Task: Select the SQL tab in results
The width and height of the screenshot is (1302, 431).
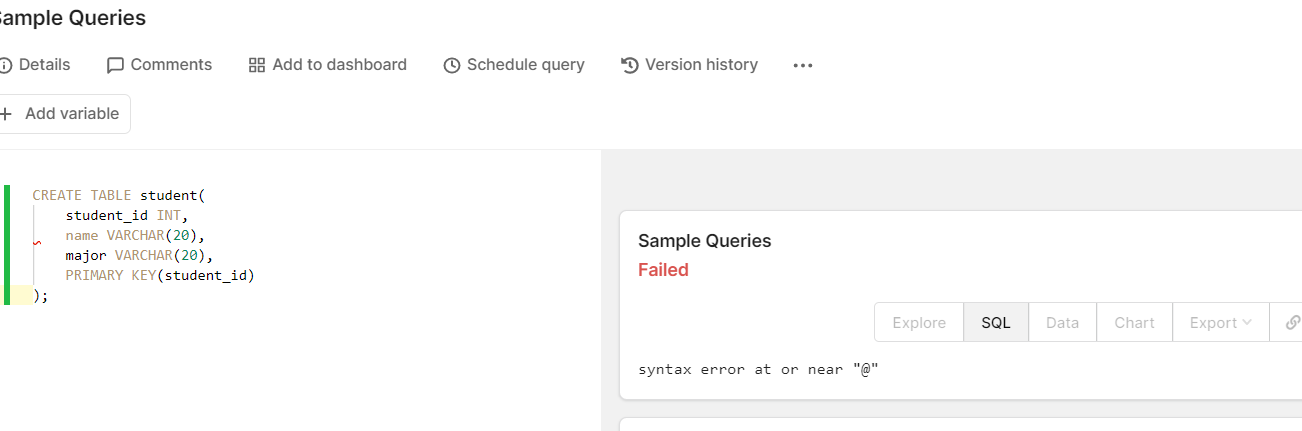Action: [x=996, y=322]
